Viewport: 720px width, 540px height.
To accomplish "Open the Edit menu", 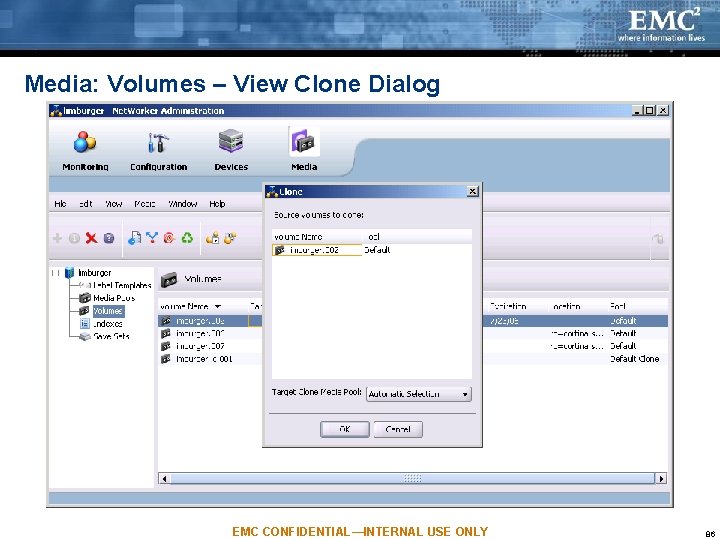I will pyautogui.click(x=86, y=204).
